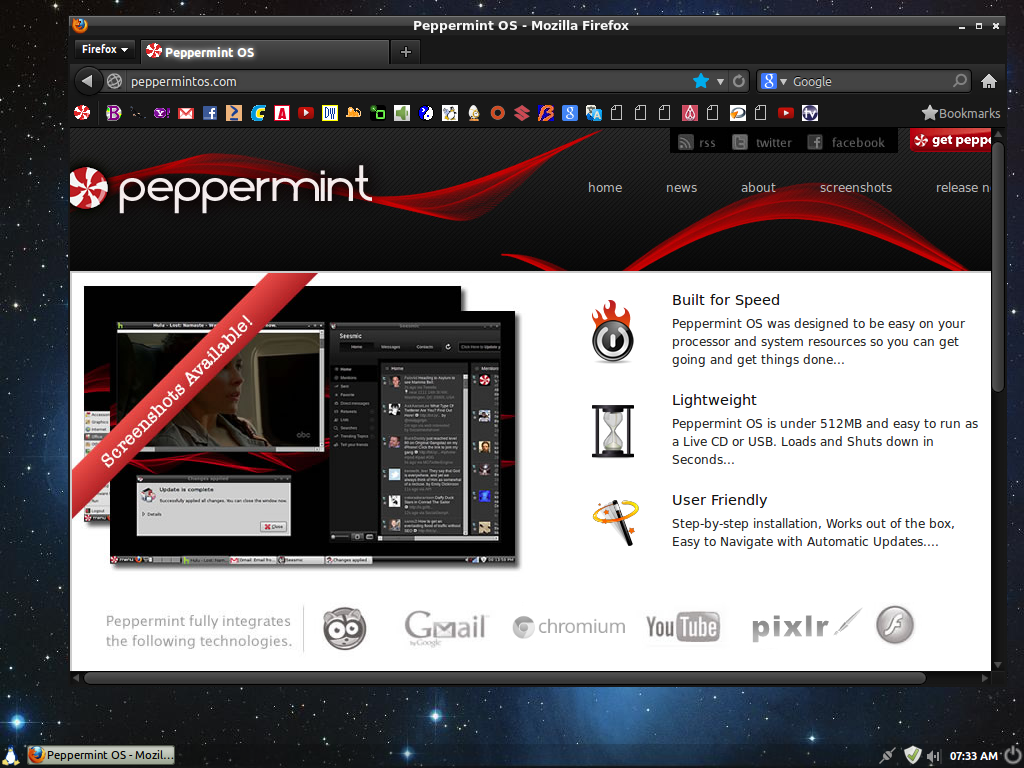
Task: Open the search engine selector dropdown
Action: pyautogui.click(x=775, y=81)
